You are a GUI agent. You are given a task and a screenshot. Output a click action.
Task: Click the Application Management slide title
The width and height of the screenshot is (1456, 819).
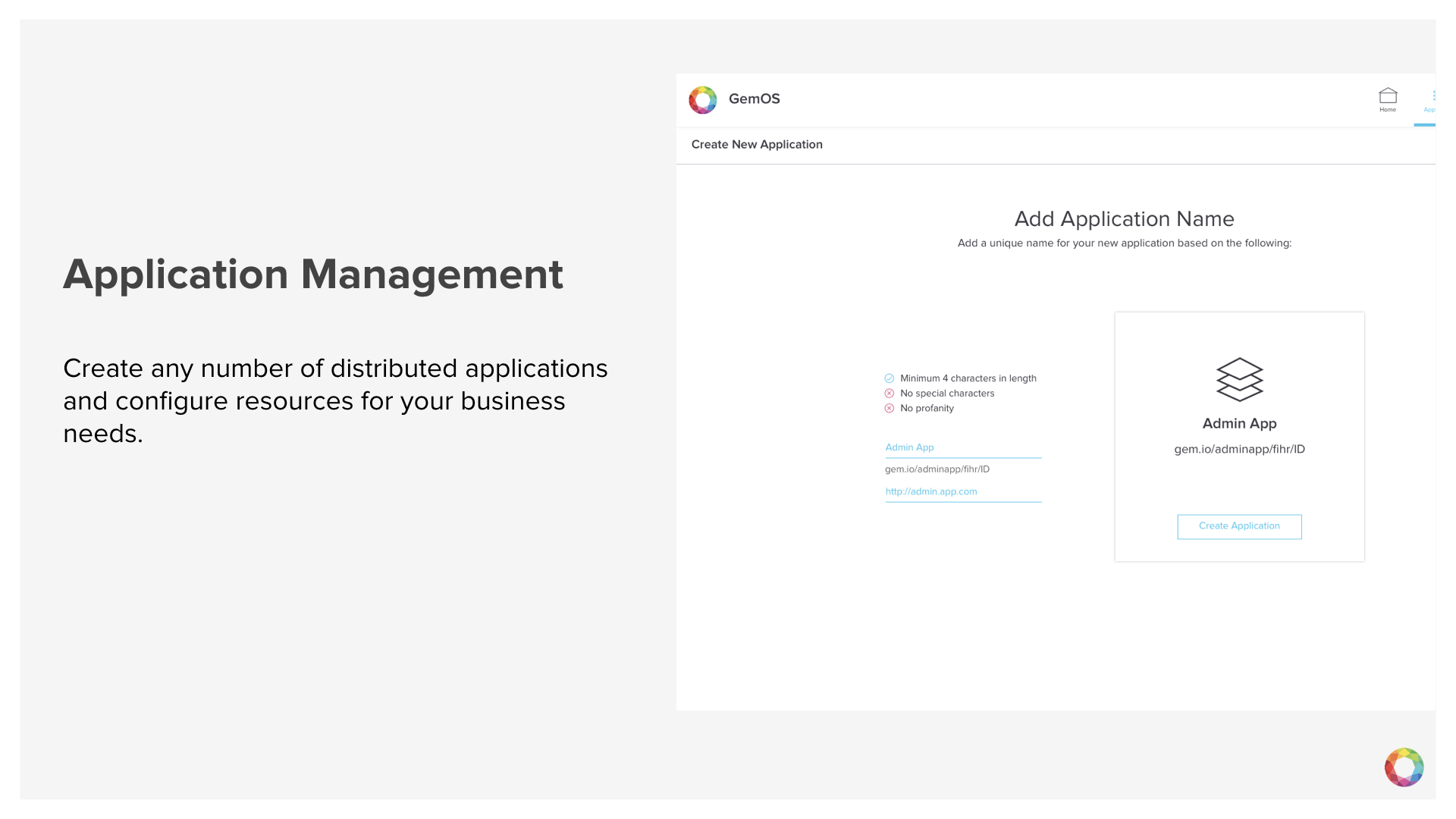click(x=313, y=275)
